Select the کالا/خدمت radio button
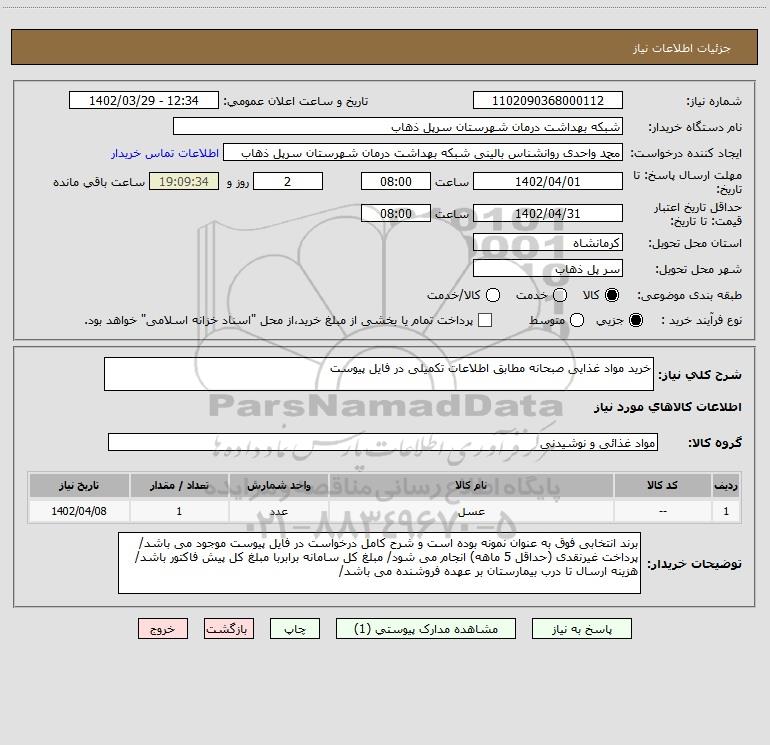Image resolution: width=770 pixels, height=745 pixels. click(493, 295)
